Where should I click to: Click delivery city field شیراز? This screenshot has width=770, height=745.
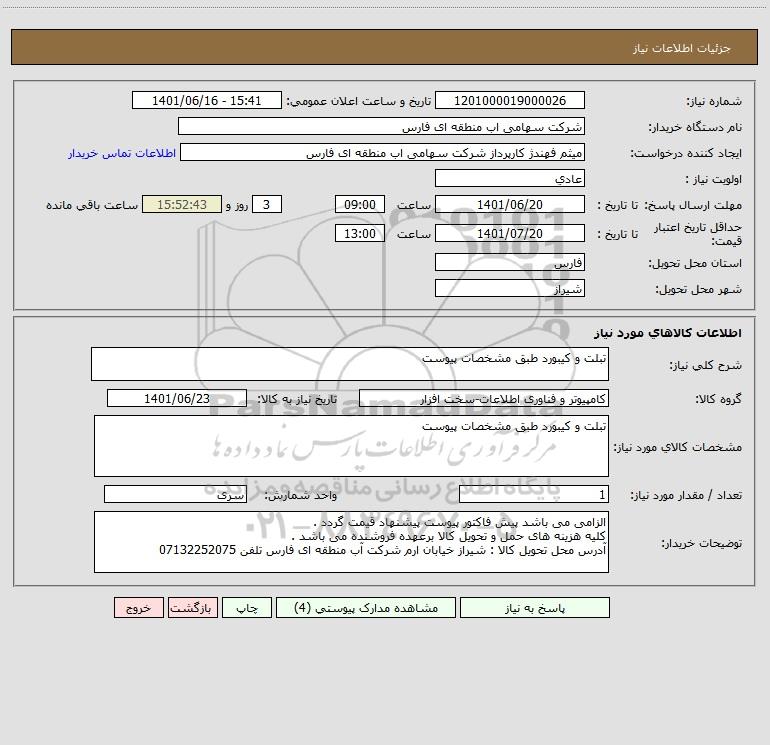pyautogui.click(x=510, y=288)
